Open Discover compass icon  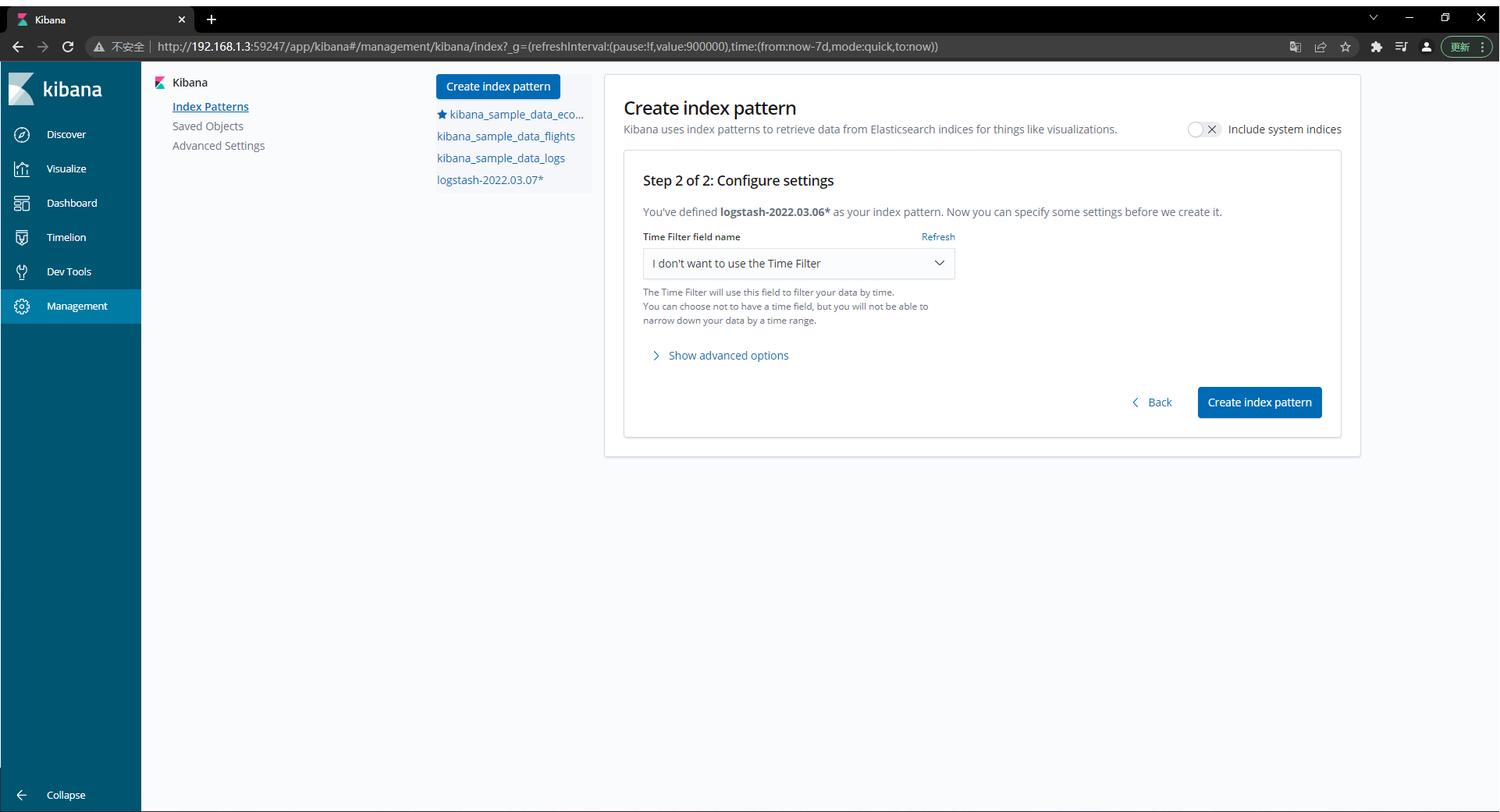click(x=22, y=135)
